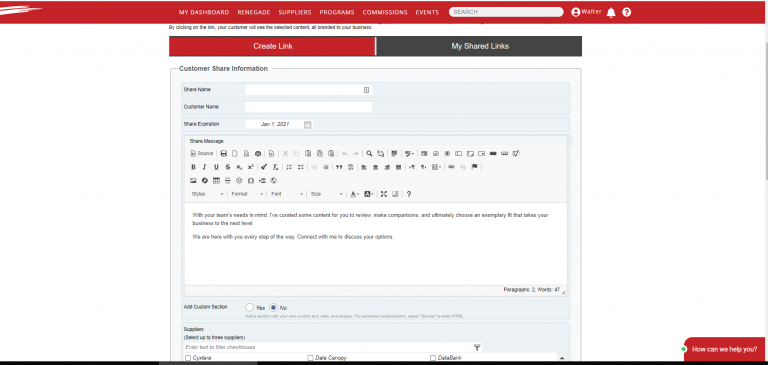Viewport: 768px width, 365px height.
Task: Open the Format dropdown
Action: tap(247, 194)
